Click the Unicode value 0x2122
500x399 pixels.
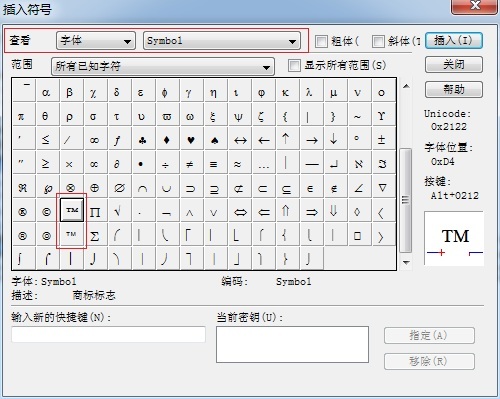[x=449, y=127]
